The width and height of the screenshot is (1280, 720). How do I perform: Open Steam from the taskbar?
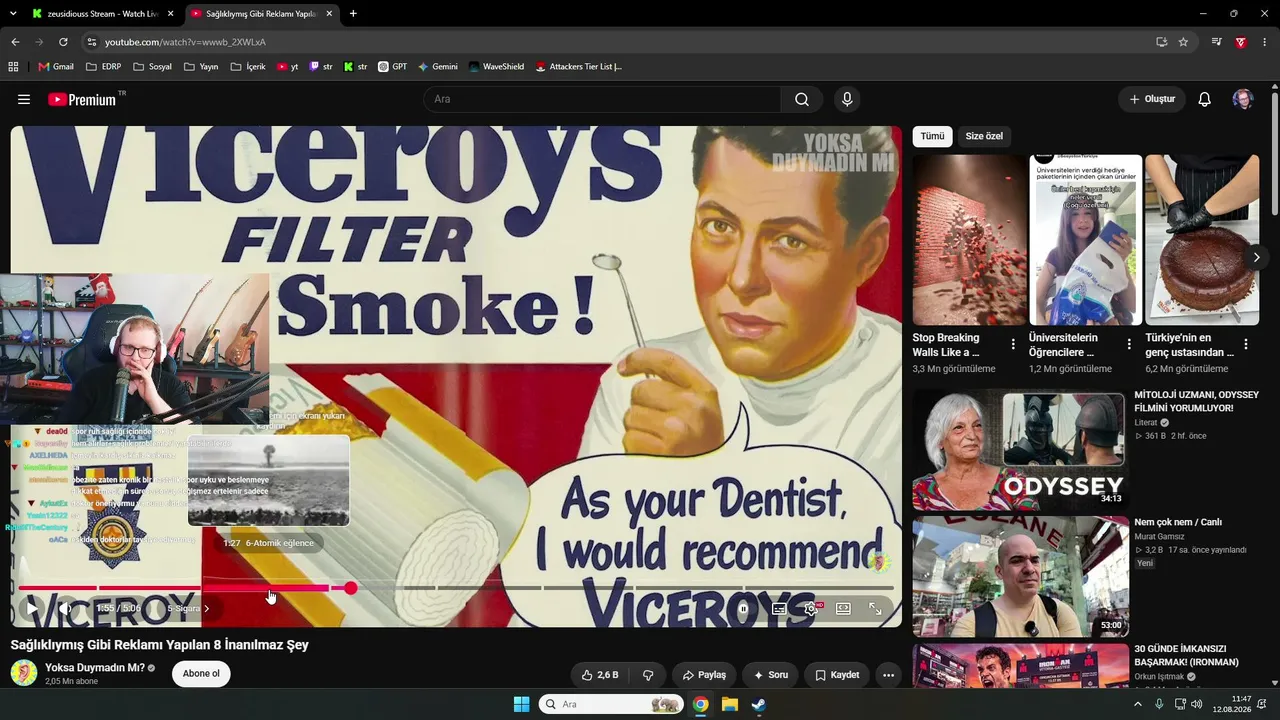(758, 704)
